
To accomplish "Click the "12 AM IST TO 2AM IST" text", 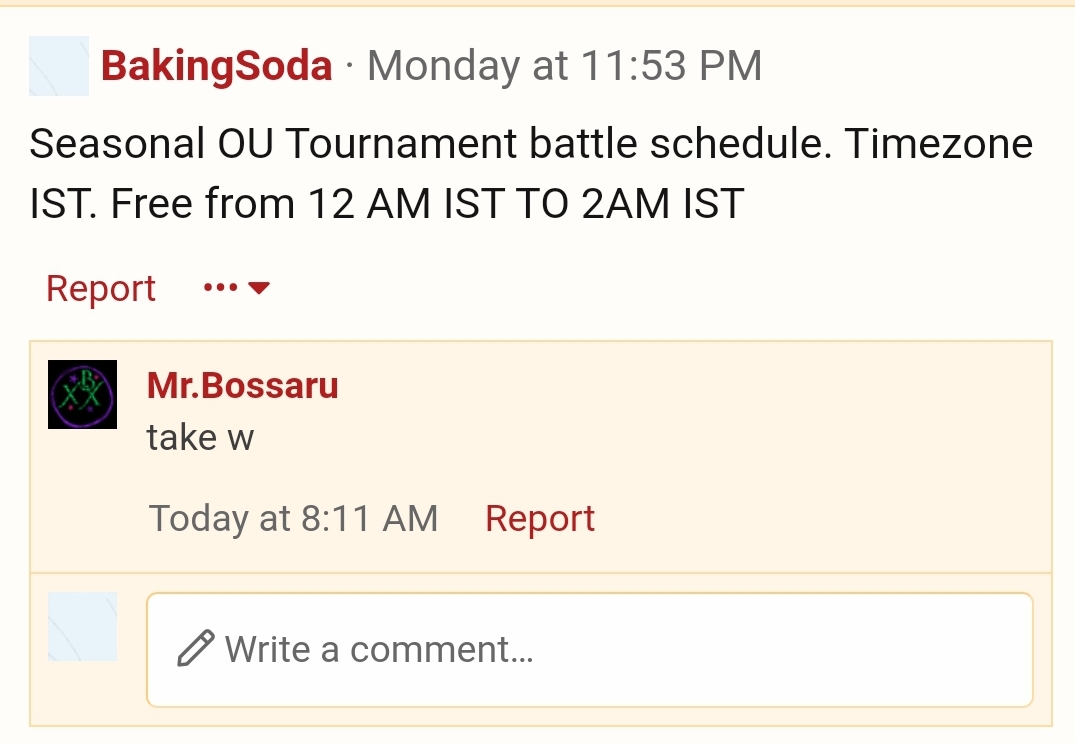I will (526, 204).
